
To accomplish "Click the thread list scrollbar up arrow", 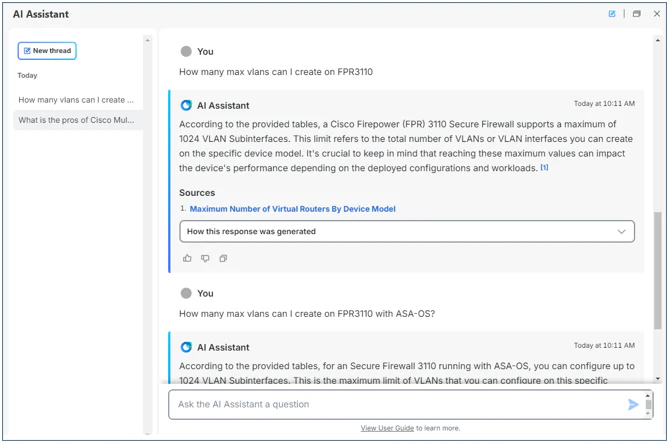I will coord(147,40).
